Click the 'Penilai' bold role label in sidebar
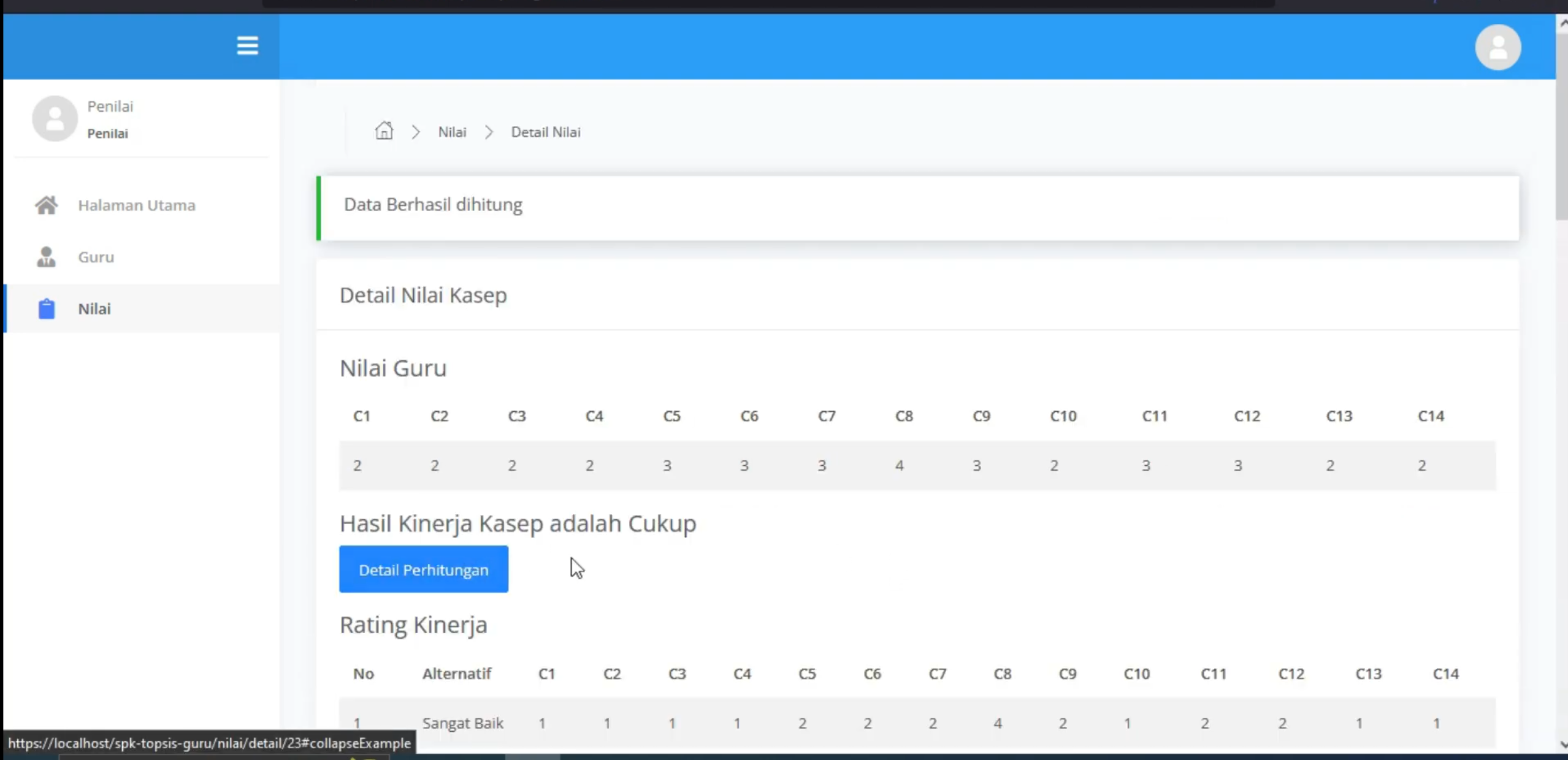 107,134
